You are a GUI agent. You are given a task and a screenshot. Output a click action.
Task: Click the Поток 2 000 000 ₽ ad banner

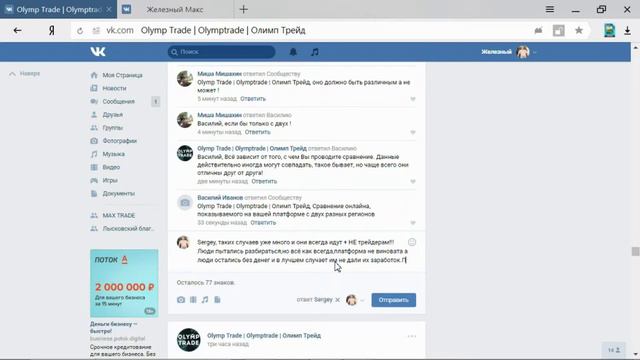point(124,283)
